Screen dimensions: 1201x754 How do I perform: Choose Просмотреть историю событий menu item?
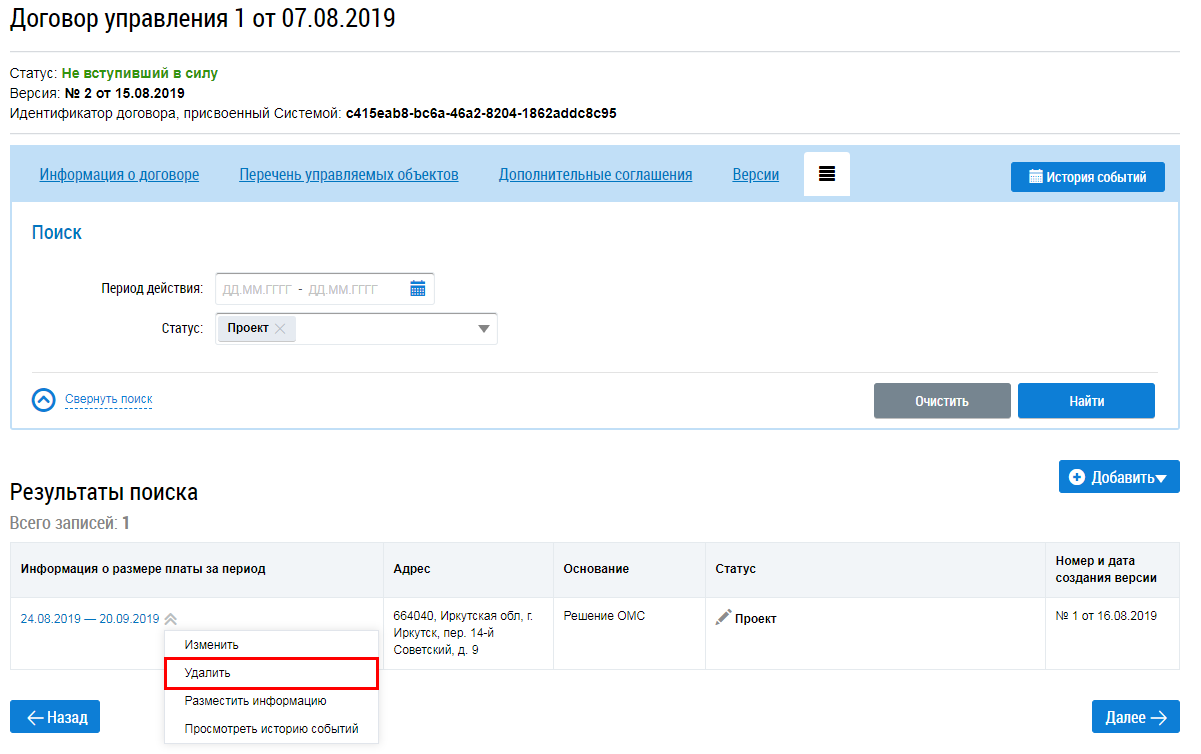272,729
